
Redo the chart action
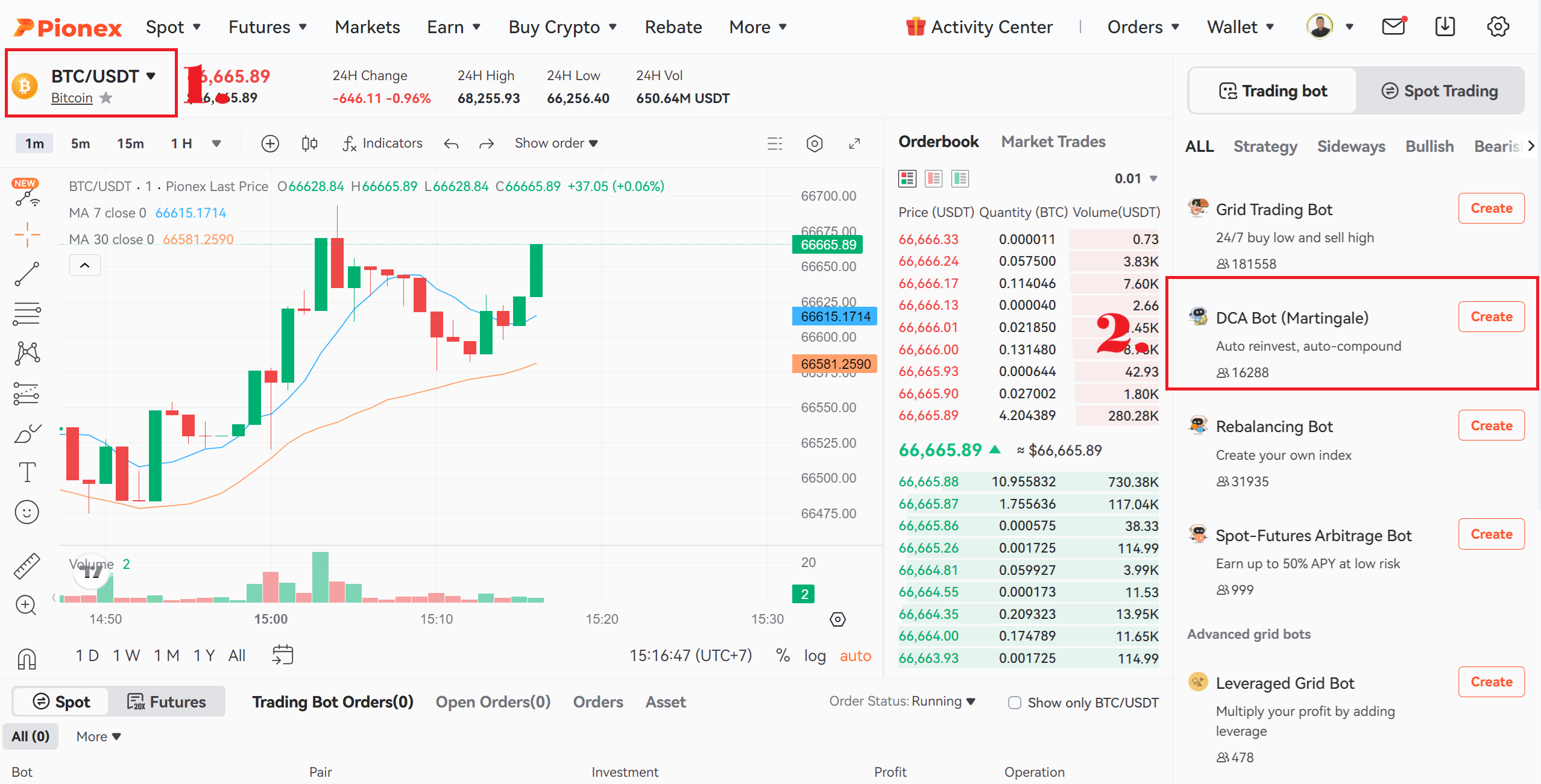tap(487, 144)
